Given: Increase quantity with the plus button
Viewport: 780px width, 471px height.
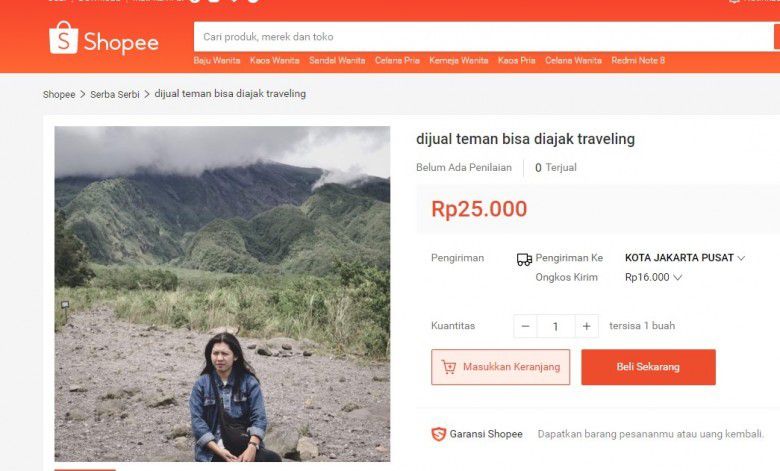Looking at the screenshot, I should click(x=586, y=326).
